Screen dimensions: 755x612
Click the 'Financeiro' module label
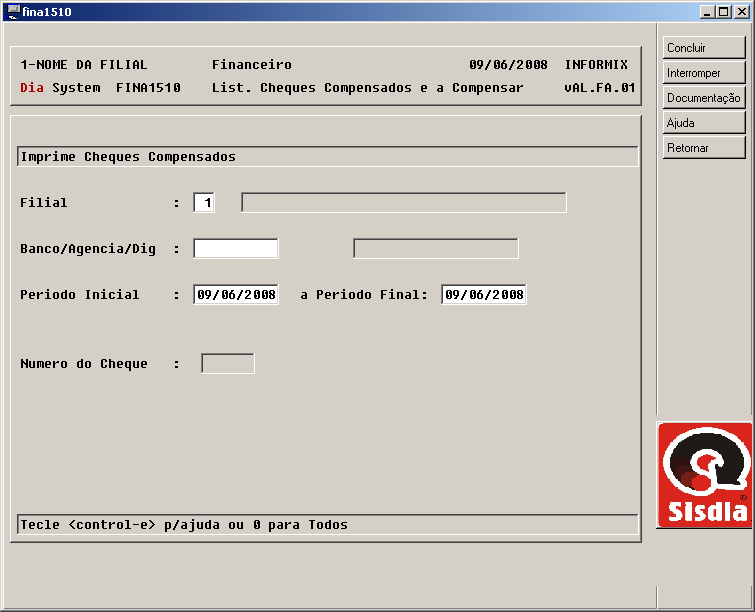pyautogui.click(x=252, y=65)
